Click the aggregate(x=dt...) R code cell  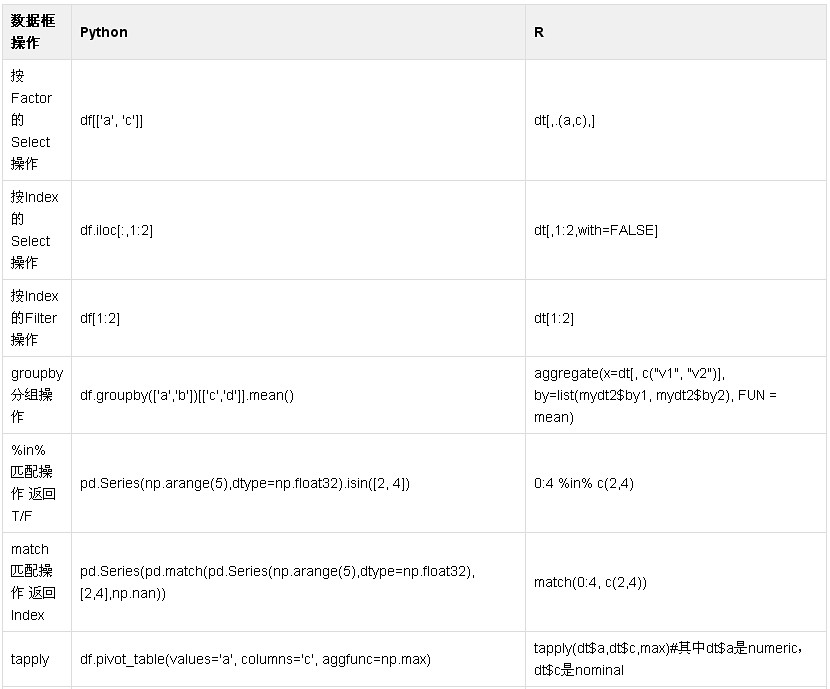[x=655, y=395]
